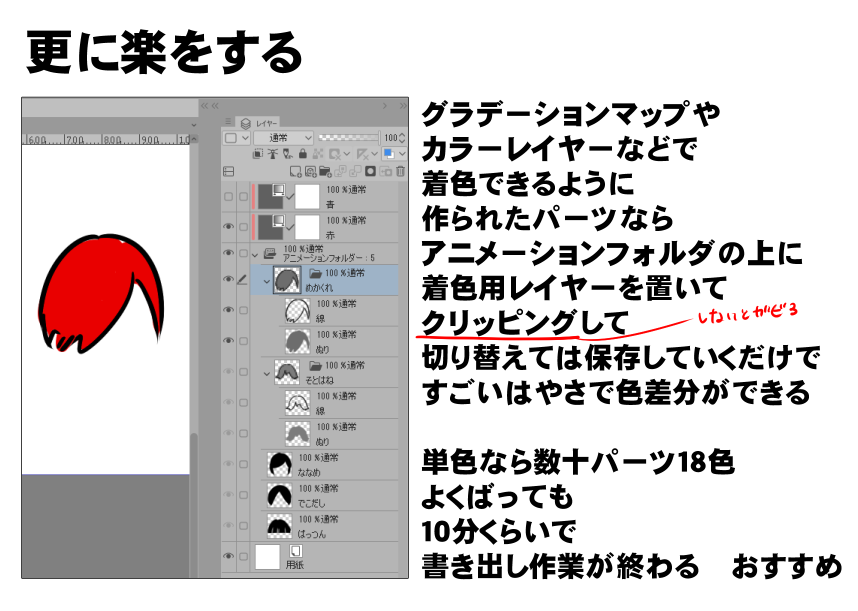The height and width of the screenshot is (611, 858).
Task: Open the layer palette hamburger menu
Action: (228, 121)
